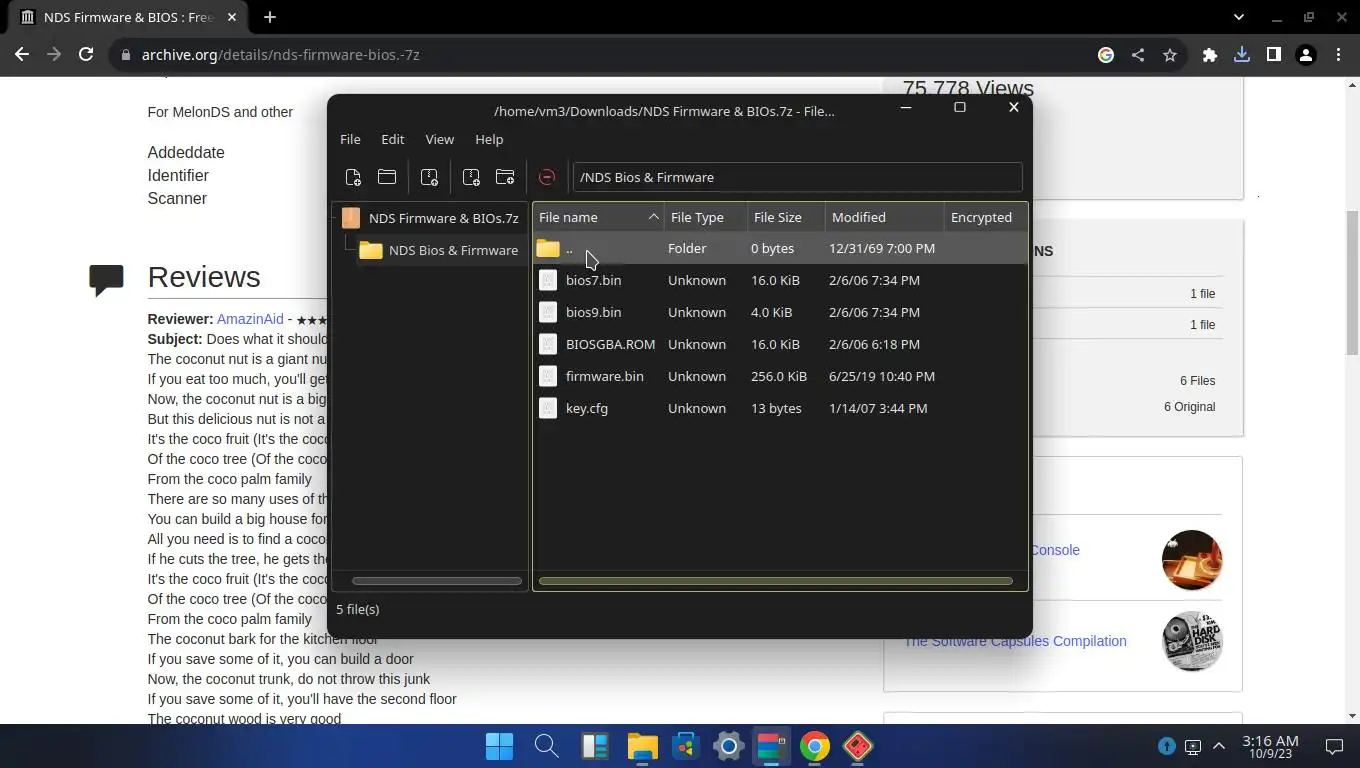Click the 256.0 KiB size cell

click(779, 376)
